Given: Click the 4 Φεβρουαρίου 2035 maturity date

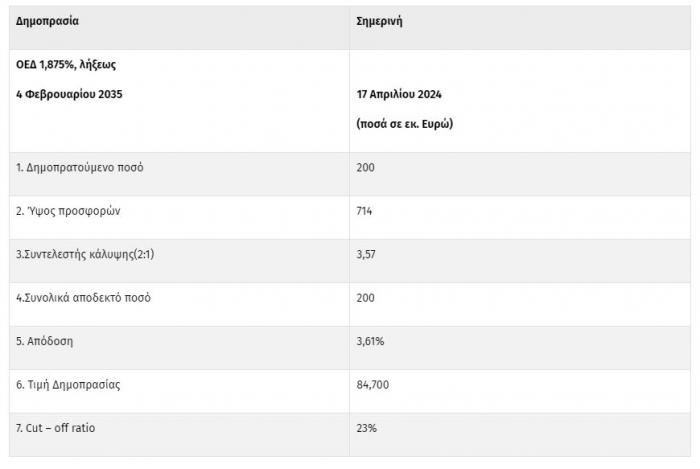Looking at the screenshot, I should click(69, 94).
